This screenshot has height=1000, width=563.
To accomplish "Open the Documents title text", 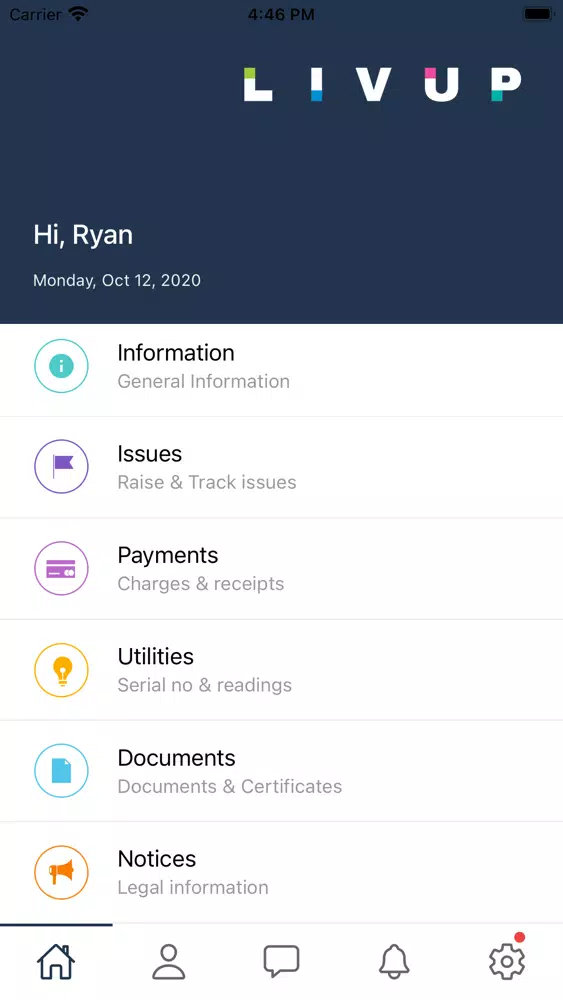I will coord(177,758).
